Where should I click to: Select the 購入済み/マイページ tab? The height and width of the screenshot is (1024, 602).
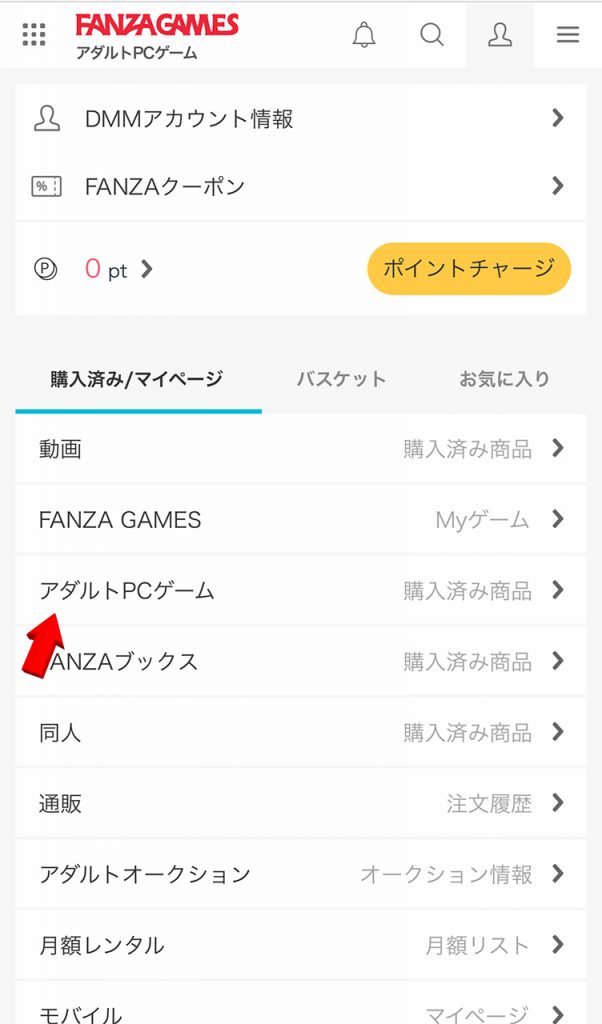[x=137, y=380]
